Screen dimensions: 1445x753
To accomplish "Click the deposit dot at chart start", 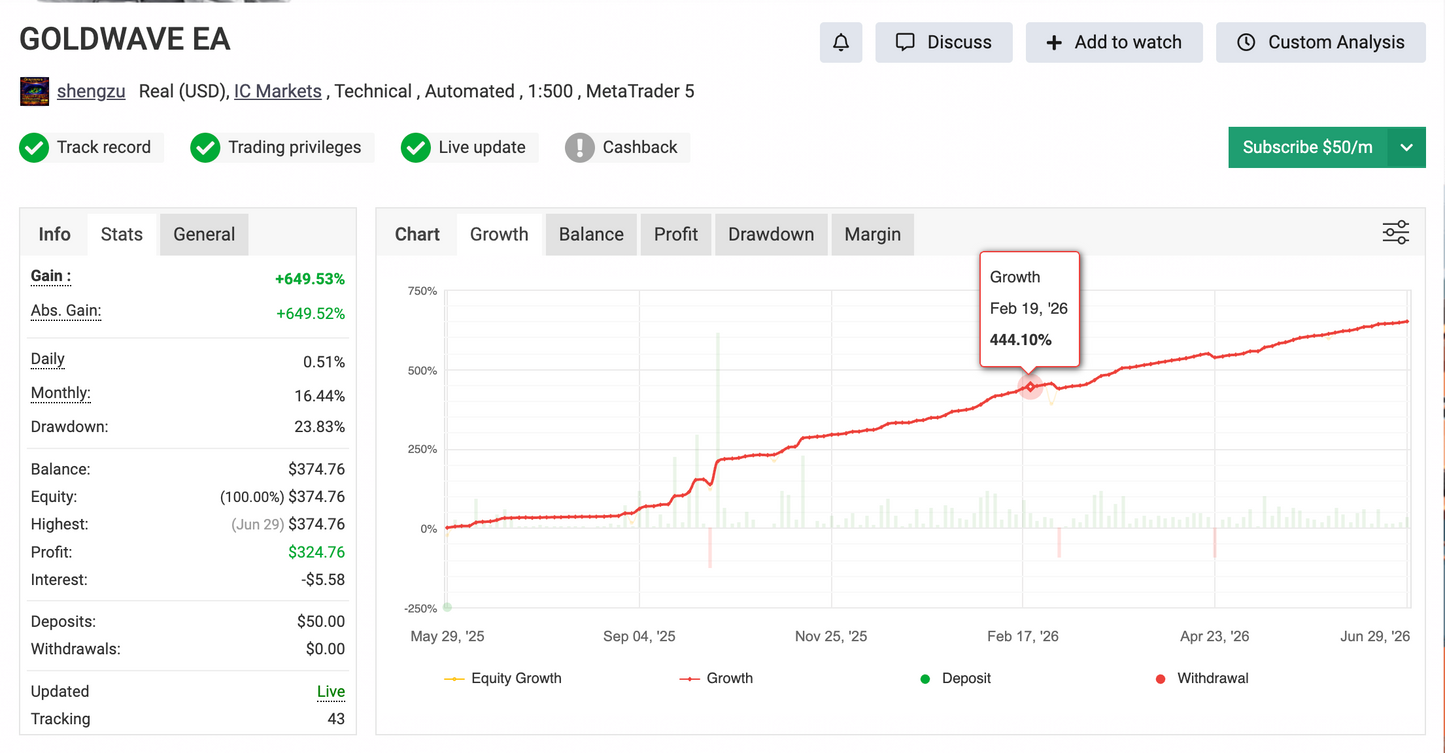I will point(447,607).
